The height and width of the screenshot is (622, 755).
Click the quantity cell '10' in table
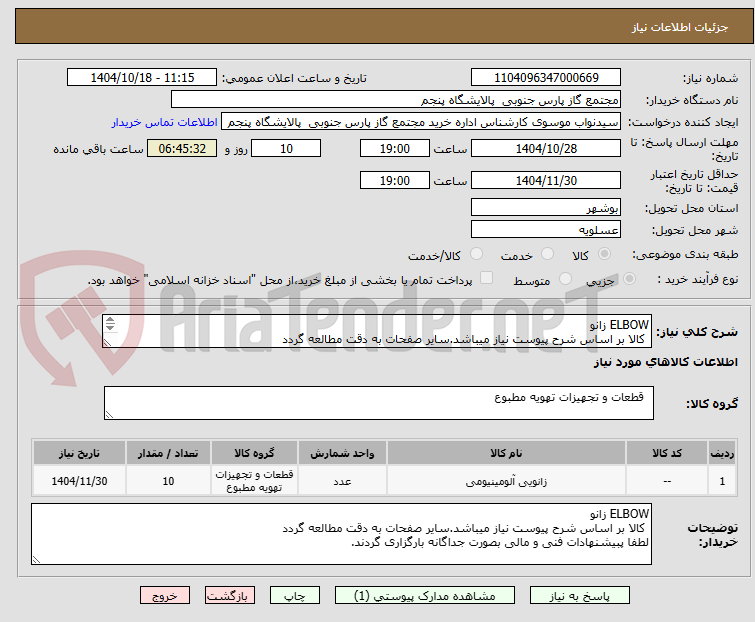pyautogui.click(x=168, y=481)
